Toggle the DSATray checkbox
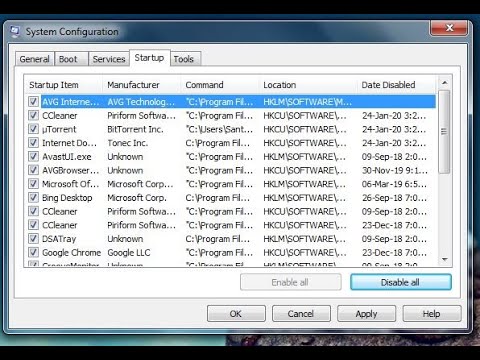The image size is (480, 360). pos(33,238)
